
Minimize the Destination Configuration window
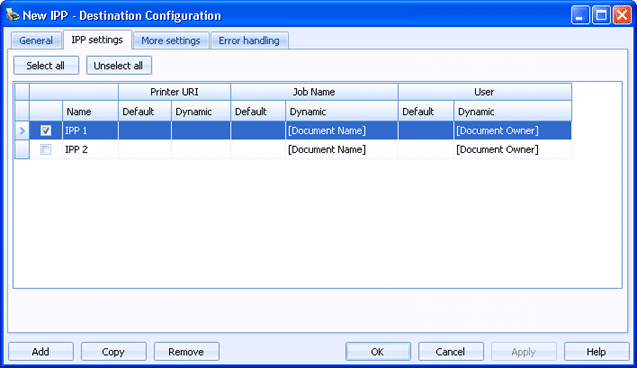580,15
